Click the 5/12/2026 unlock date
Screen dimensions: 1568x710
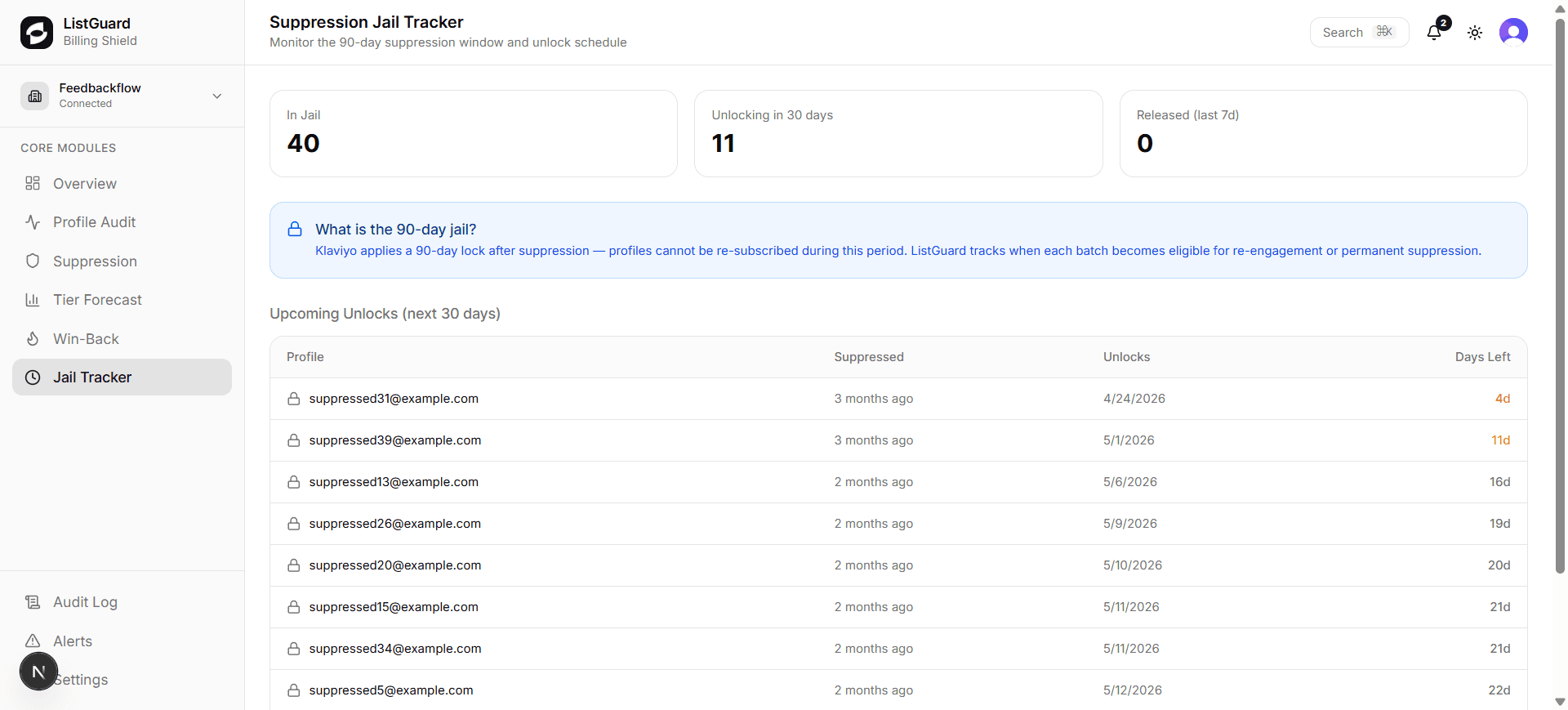1133,690
